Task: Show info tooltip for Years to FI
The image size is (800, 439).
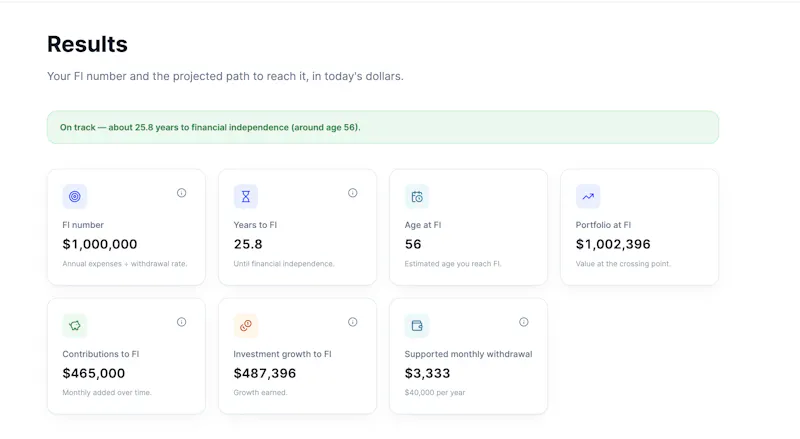Action: [x=353, y=193]
